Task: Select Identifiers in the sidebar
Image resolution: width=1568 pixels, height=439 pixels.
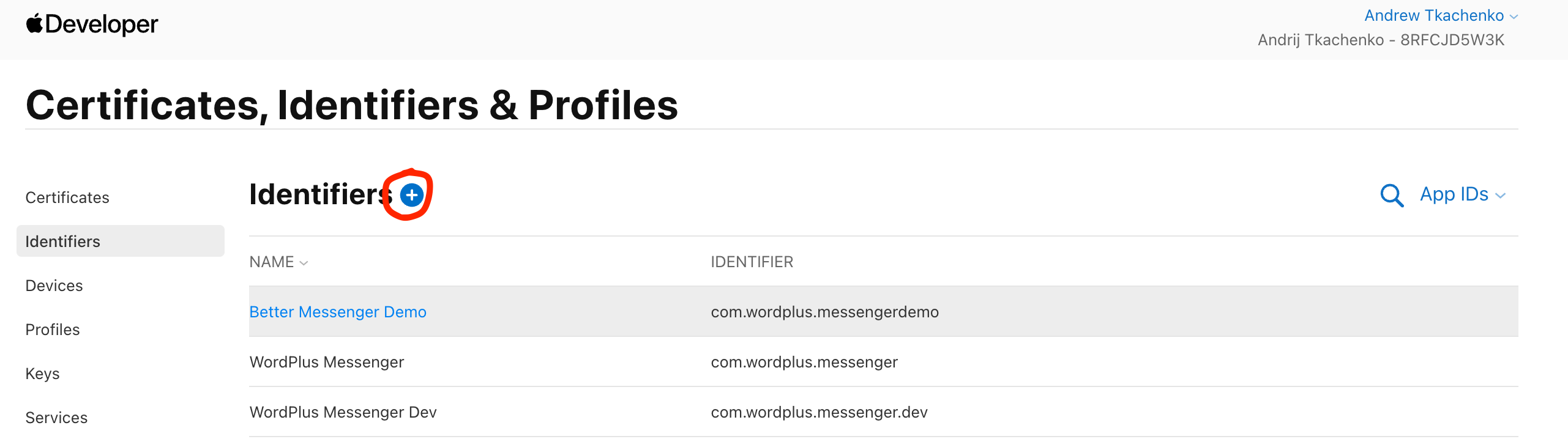Action: [x=62, y=242]
